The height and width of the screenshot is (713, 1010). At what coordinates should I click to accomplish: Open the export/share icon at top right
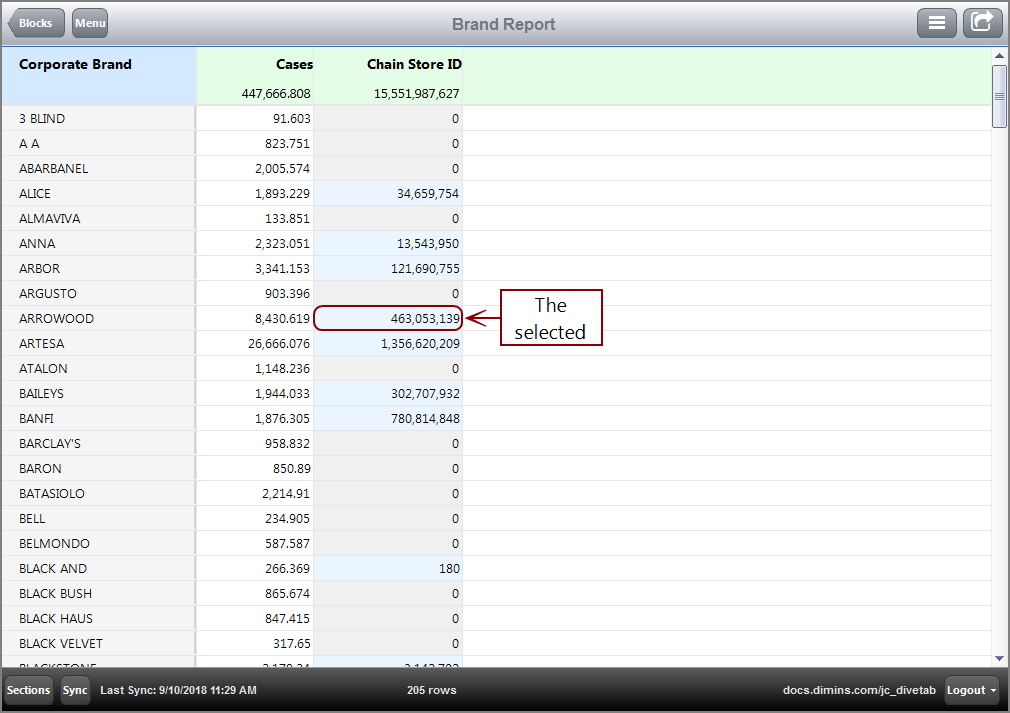[982, 22]
